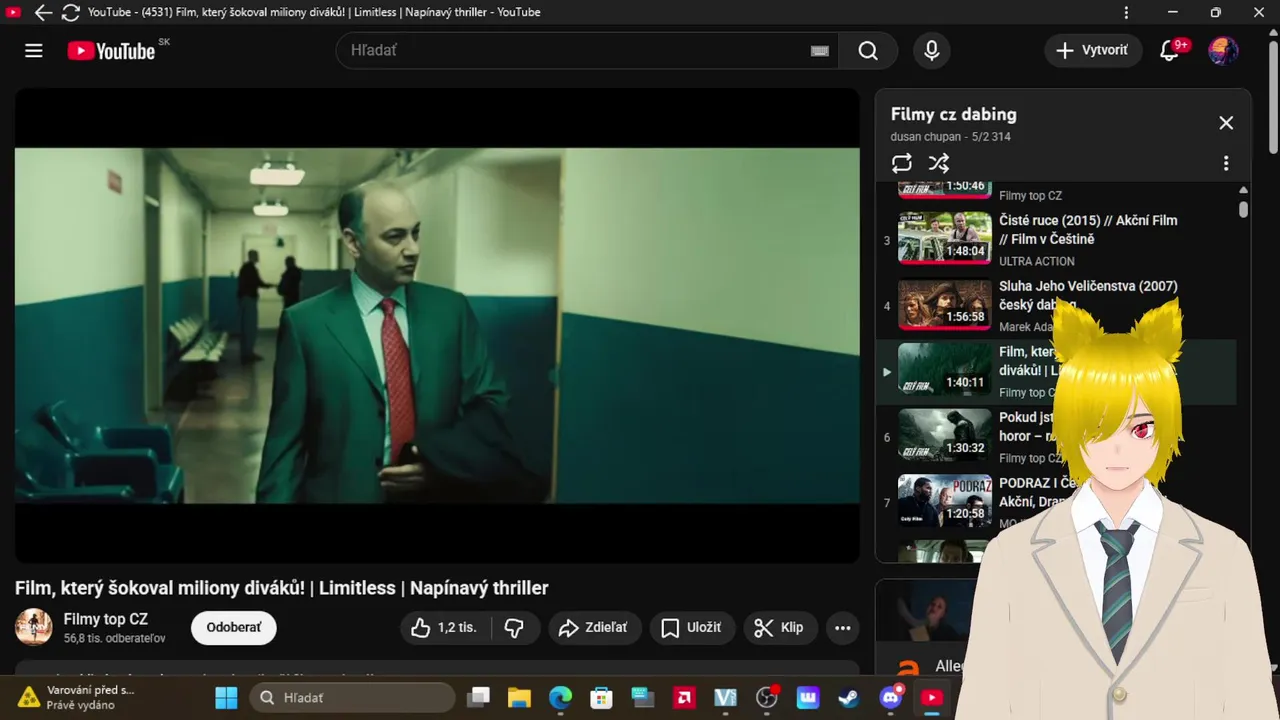Open the on-screen keyboard icon in search

(x=820, y=51)
